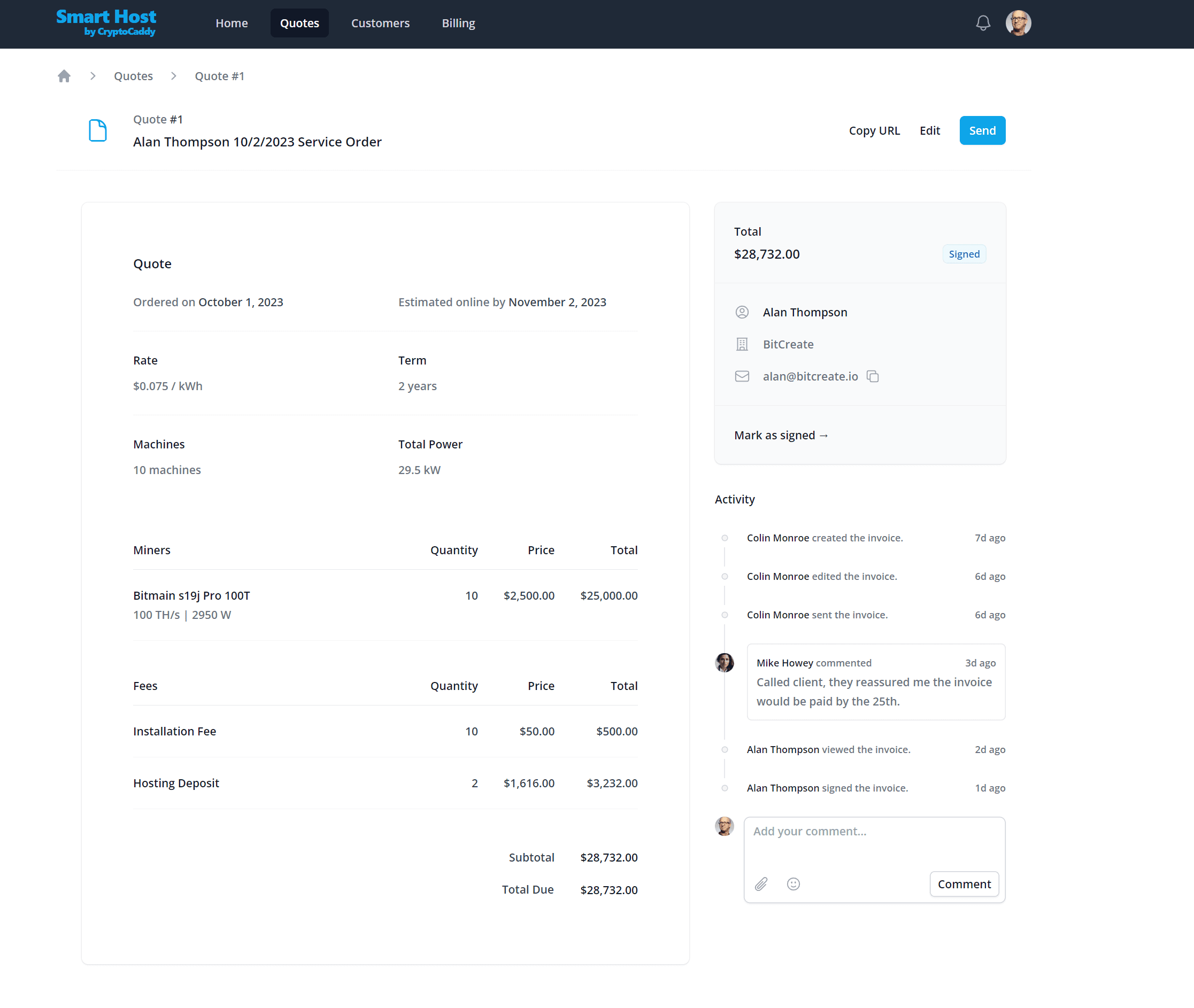
Task: Go to the Billing tab
Action: coord(458,23)
